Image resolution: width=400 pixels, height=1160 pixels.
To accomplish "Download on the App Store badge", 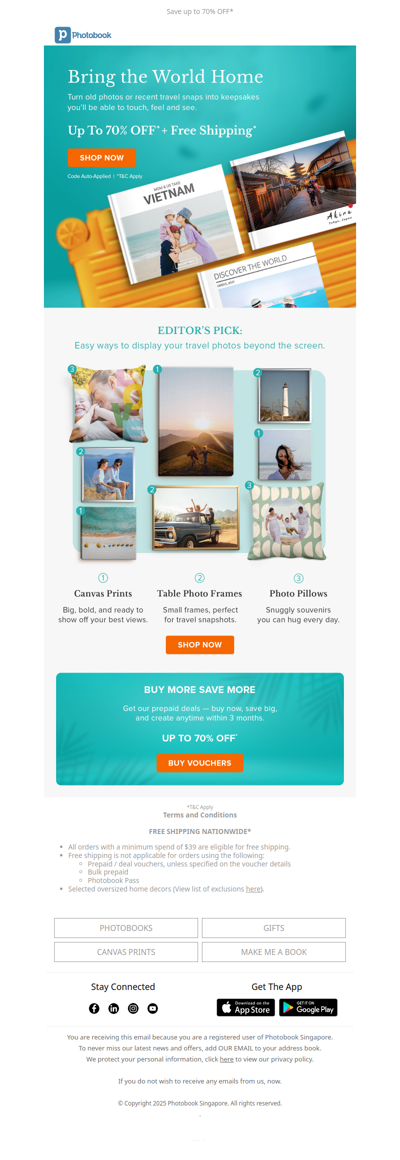I will (x=245, y=1008).
